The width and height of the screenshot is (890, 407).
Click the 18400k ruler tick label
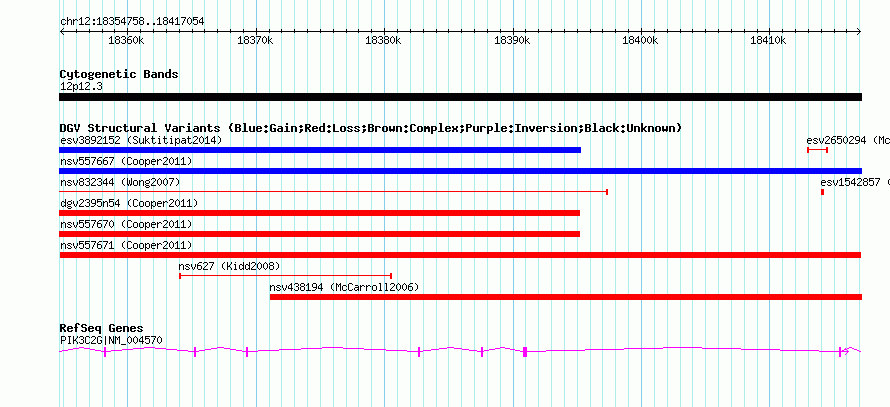(641, 40)
